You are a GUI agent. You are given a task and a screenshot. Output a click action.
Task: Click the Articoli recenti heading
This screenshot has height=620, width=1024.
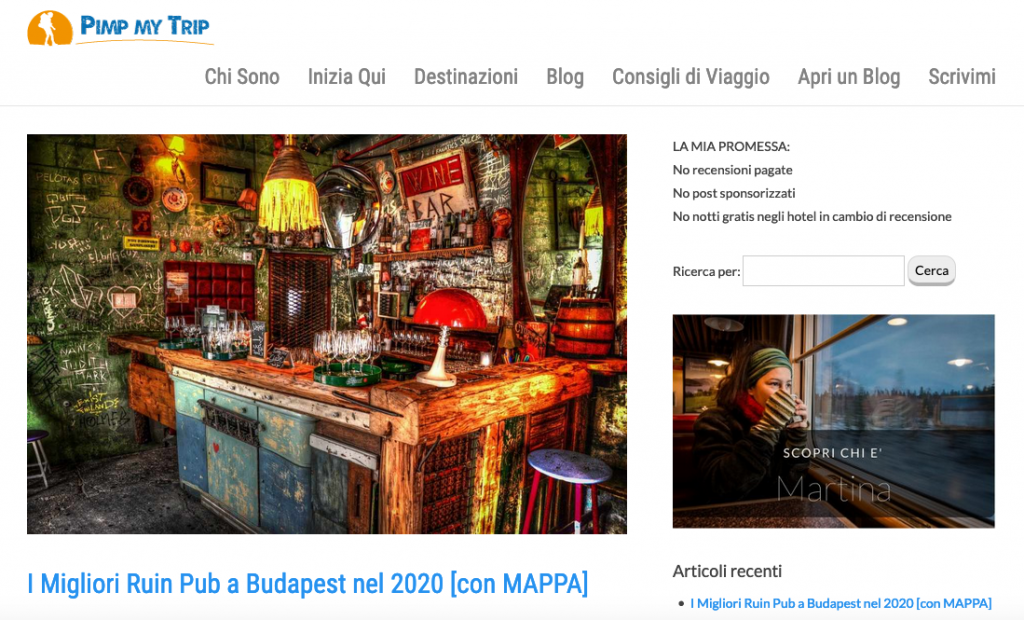pos(727,571)
